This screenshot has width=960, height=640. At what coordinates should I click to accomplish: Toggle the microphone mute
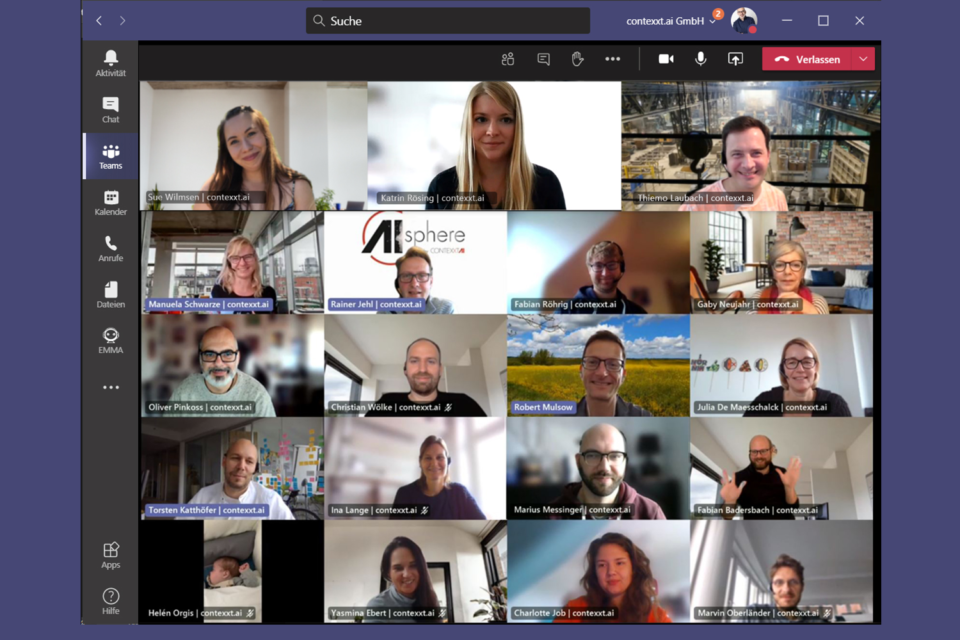pos(700,59)
